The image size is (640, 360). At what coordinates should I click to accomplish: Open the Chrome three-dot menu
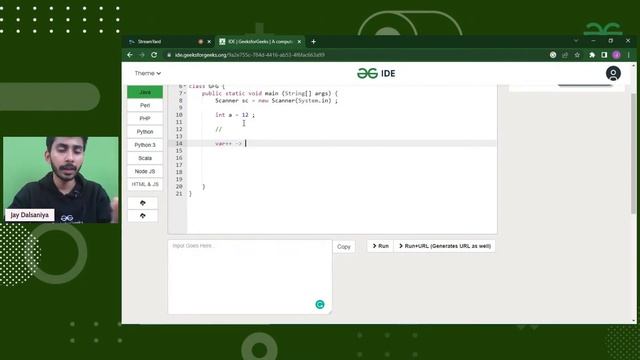[629, 55]
